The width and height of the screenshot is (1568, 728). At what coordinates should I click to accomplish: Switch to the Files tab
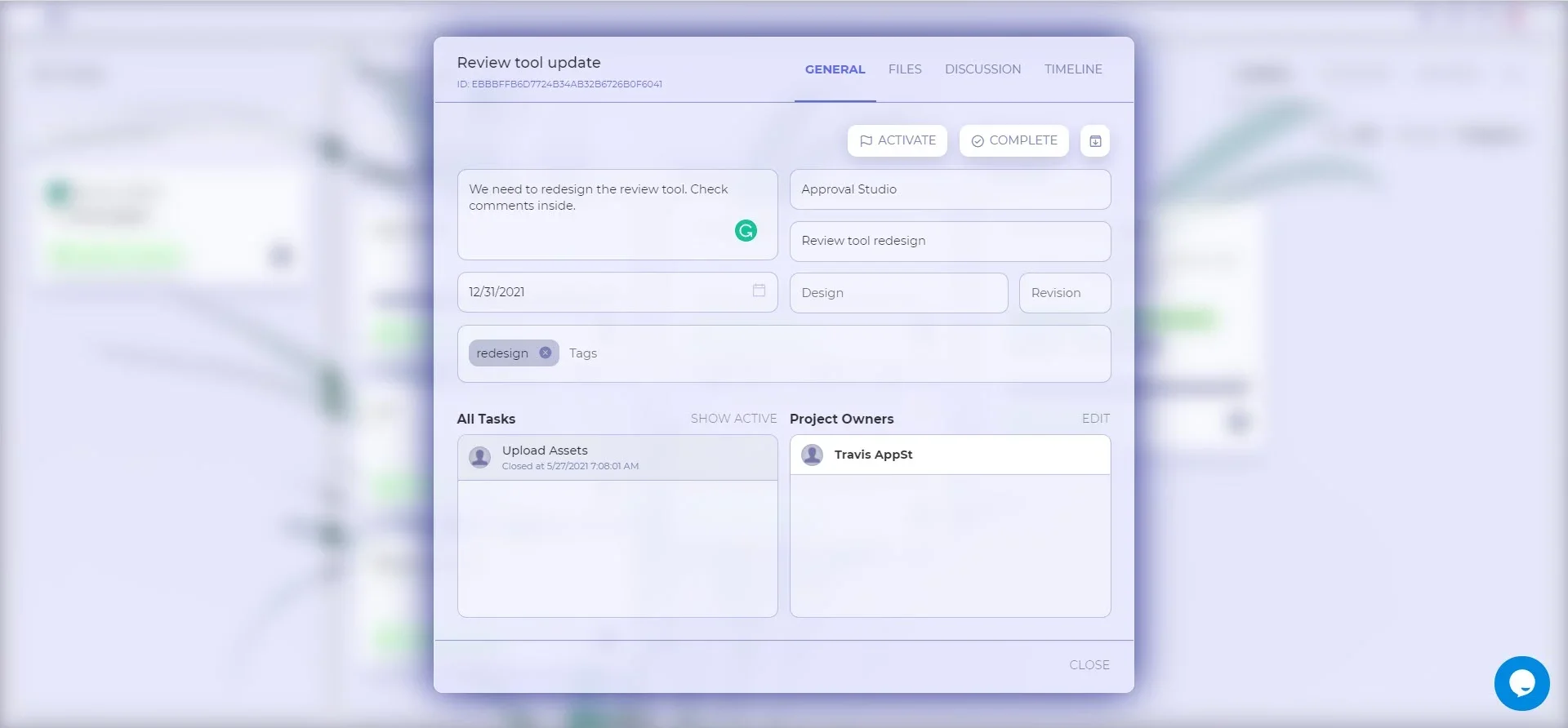(905, 69)
